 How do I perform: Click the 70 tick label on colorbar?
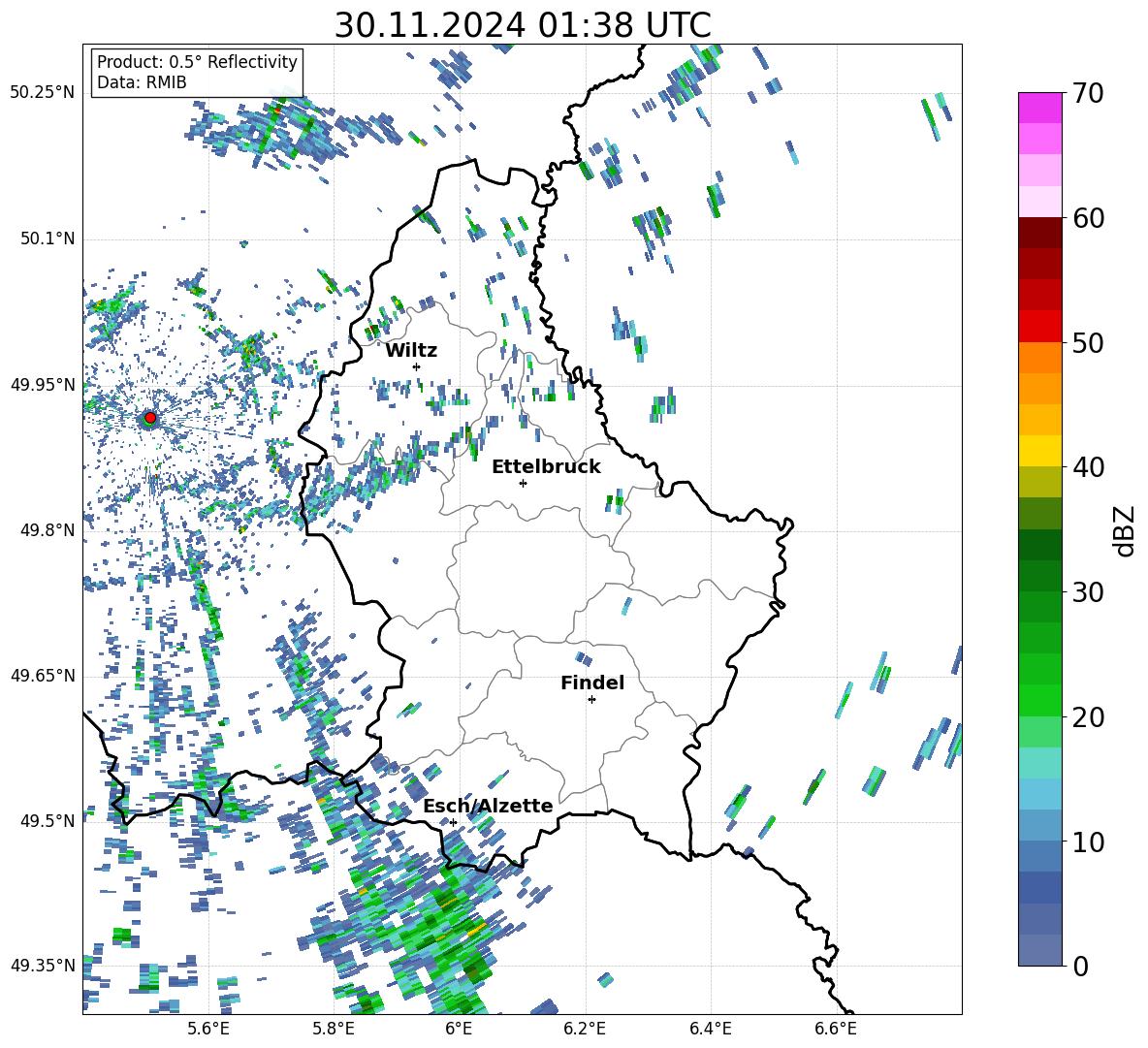pyautogui.click(x=1087, y=93)
